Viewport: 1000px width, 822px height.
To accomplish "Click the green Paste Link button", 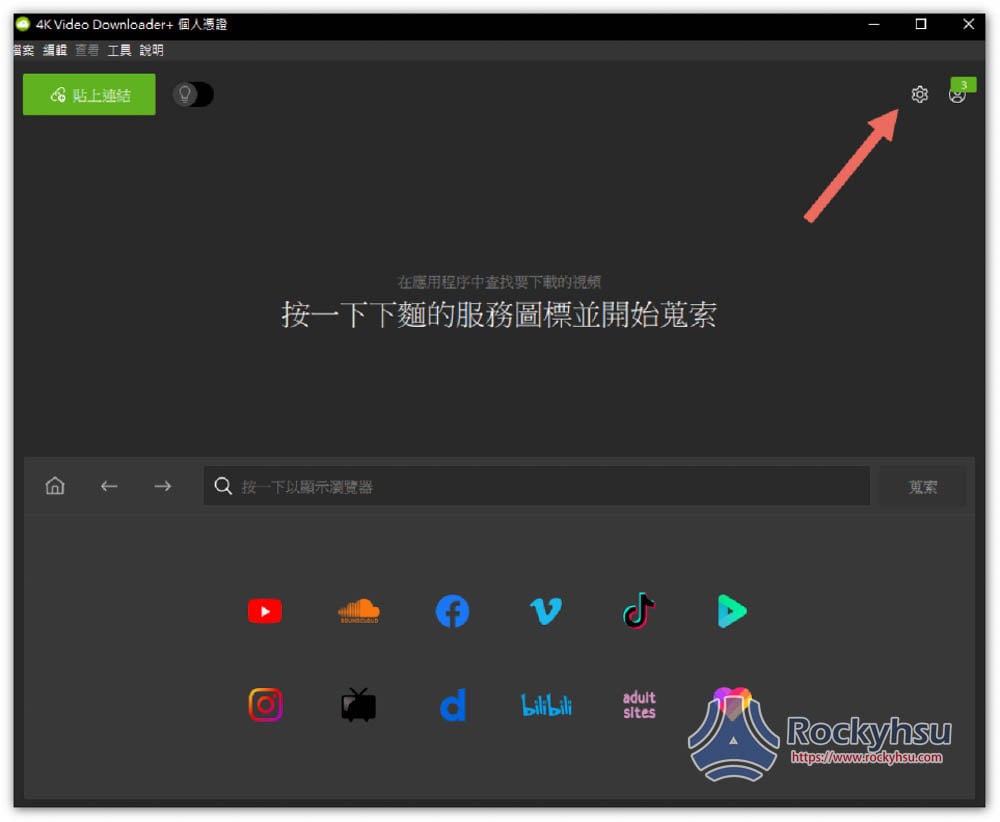I will 89,94.
